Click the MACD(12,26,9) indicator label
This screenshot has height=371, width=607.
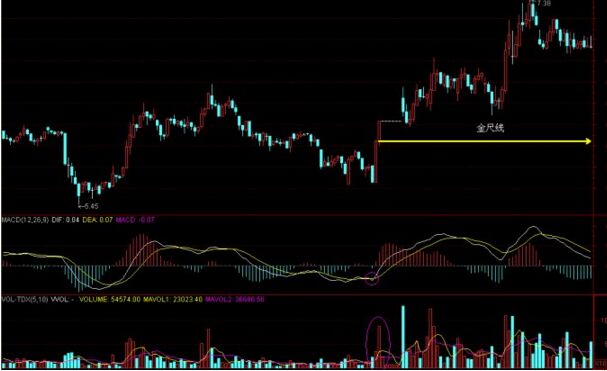[x=25, y=220]
